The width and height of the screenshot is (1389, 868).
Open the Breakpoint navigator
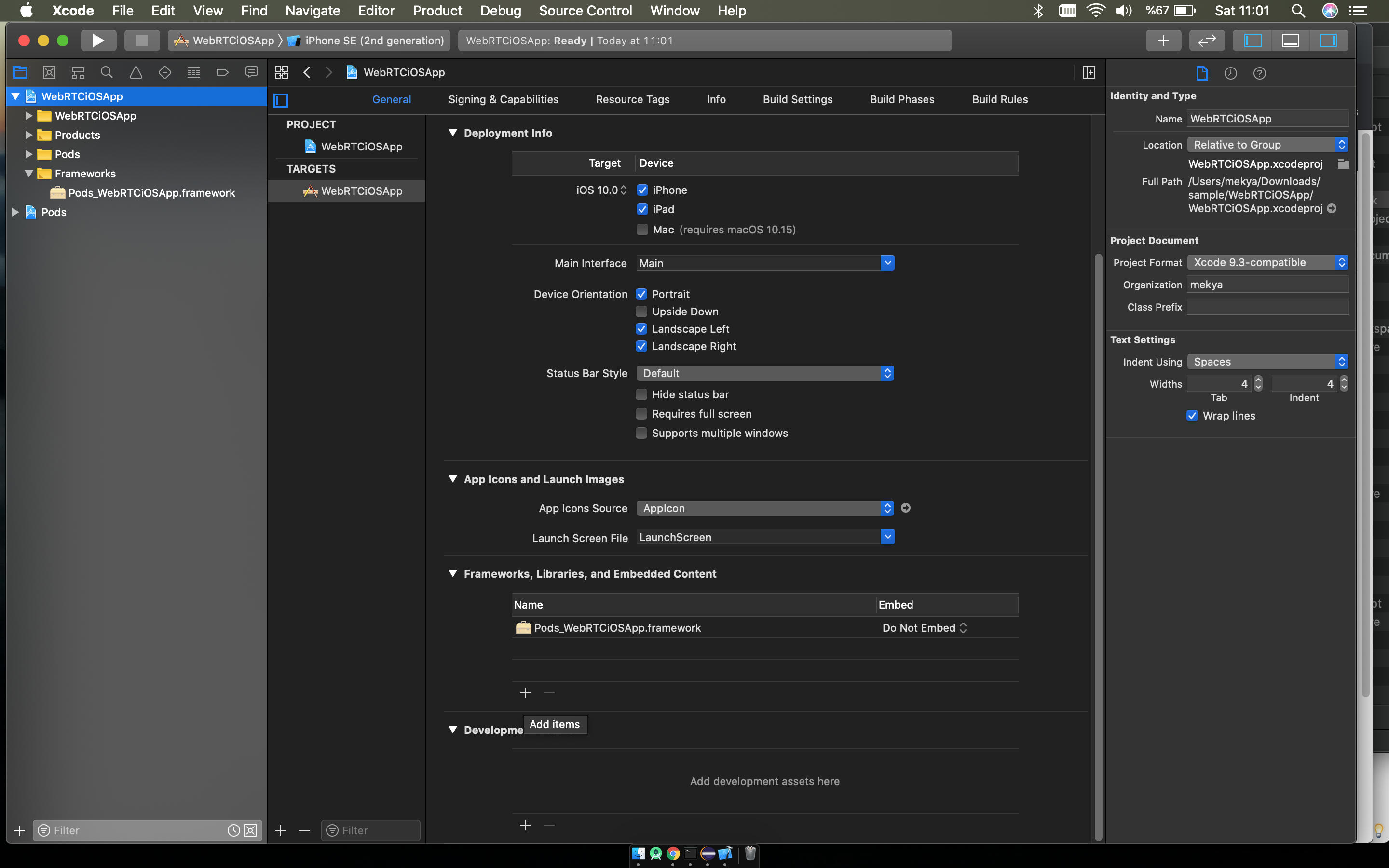[x=223, y=72]
